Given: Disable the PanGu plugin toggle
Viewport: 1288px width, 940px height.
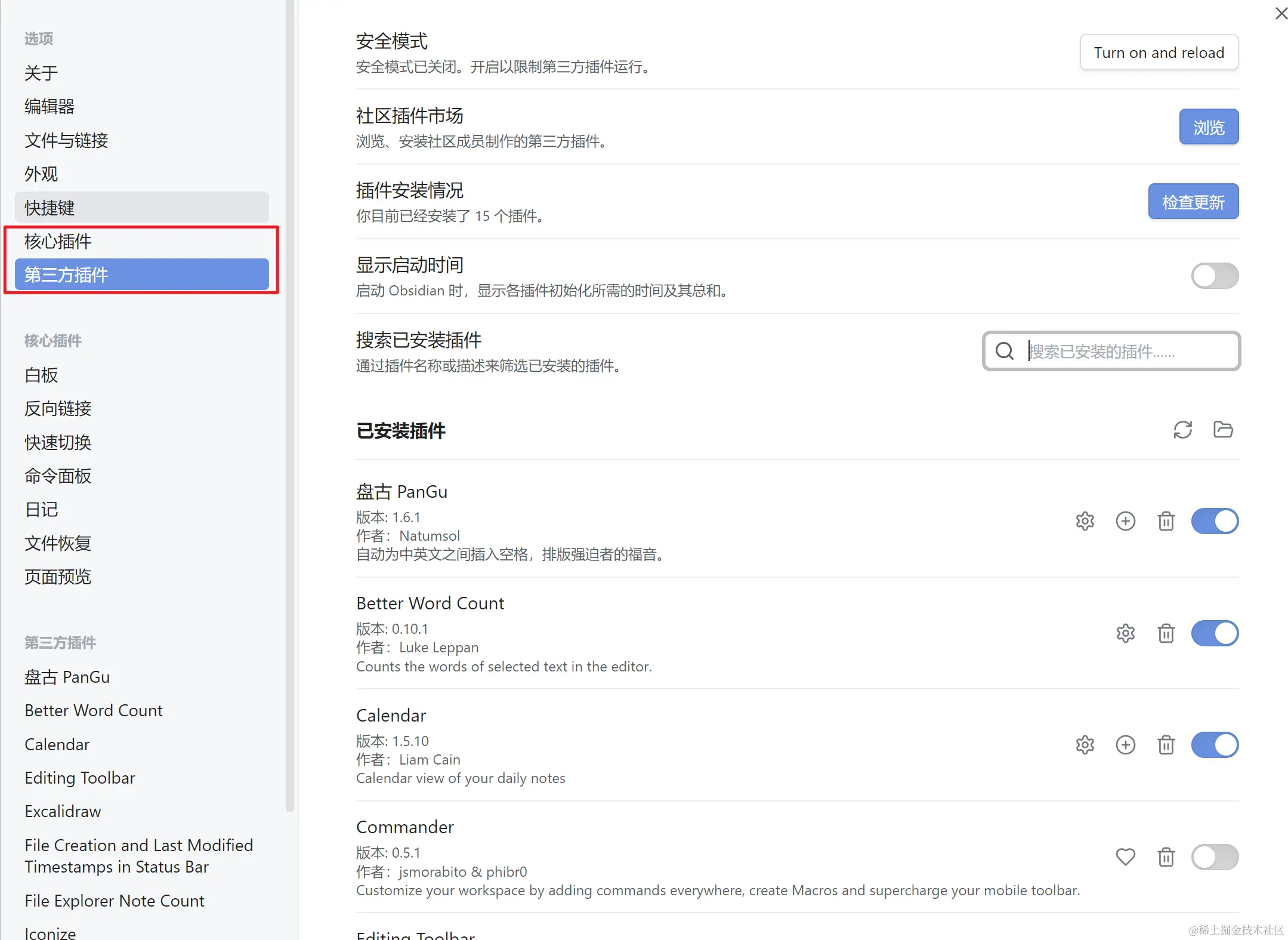Looking at the screenshot, I should [x=1215, y=521].
